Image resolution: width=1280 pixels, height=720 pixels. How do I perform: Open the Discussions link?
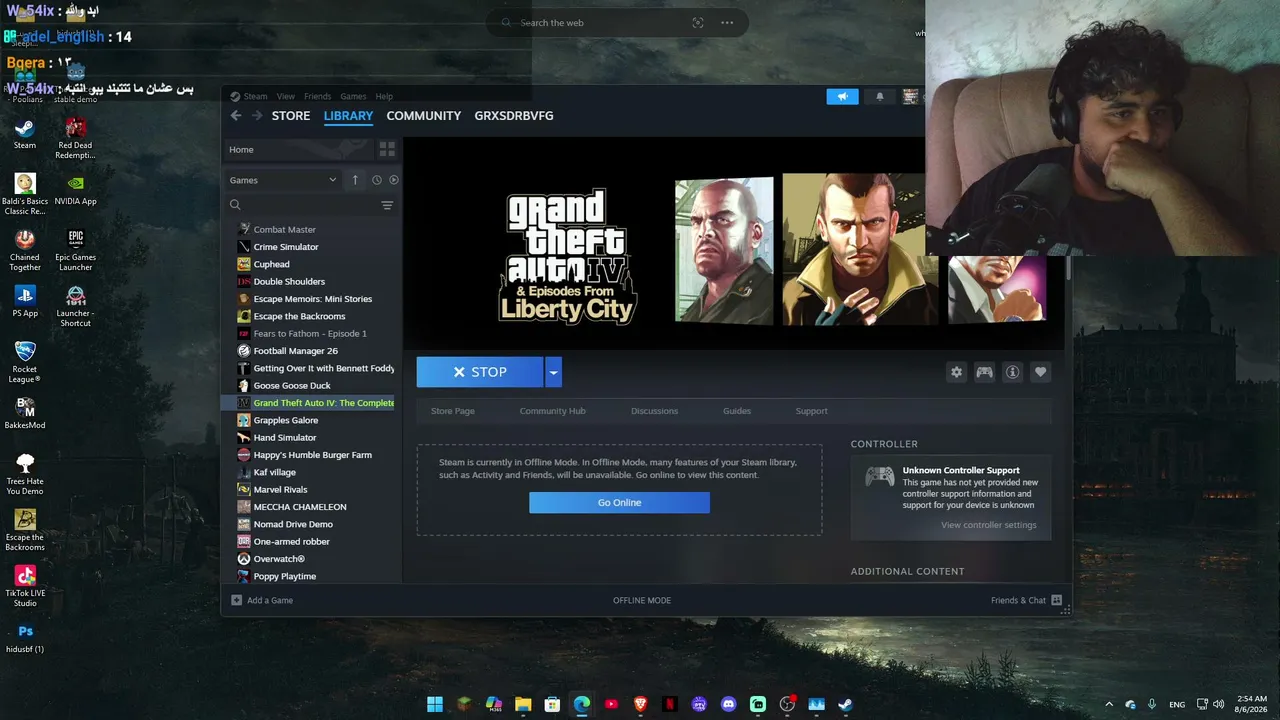pos(654,411)
